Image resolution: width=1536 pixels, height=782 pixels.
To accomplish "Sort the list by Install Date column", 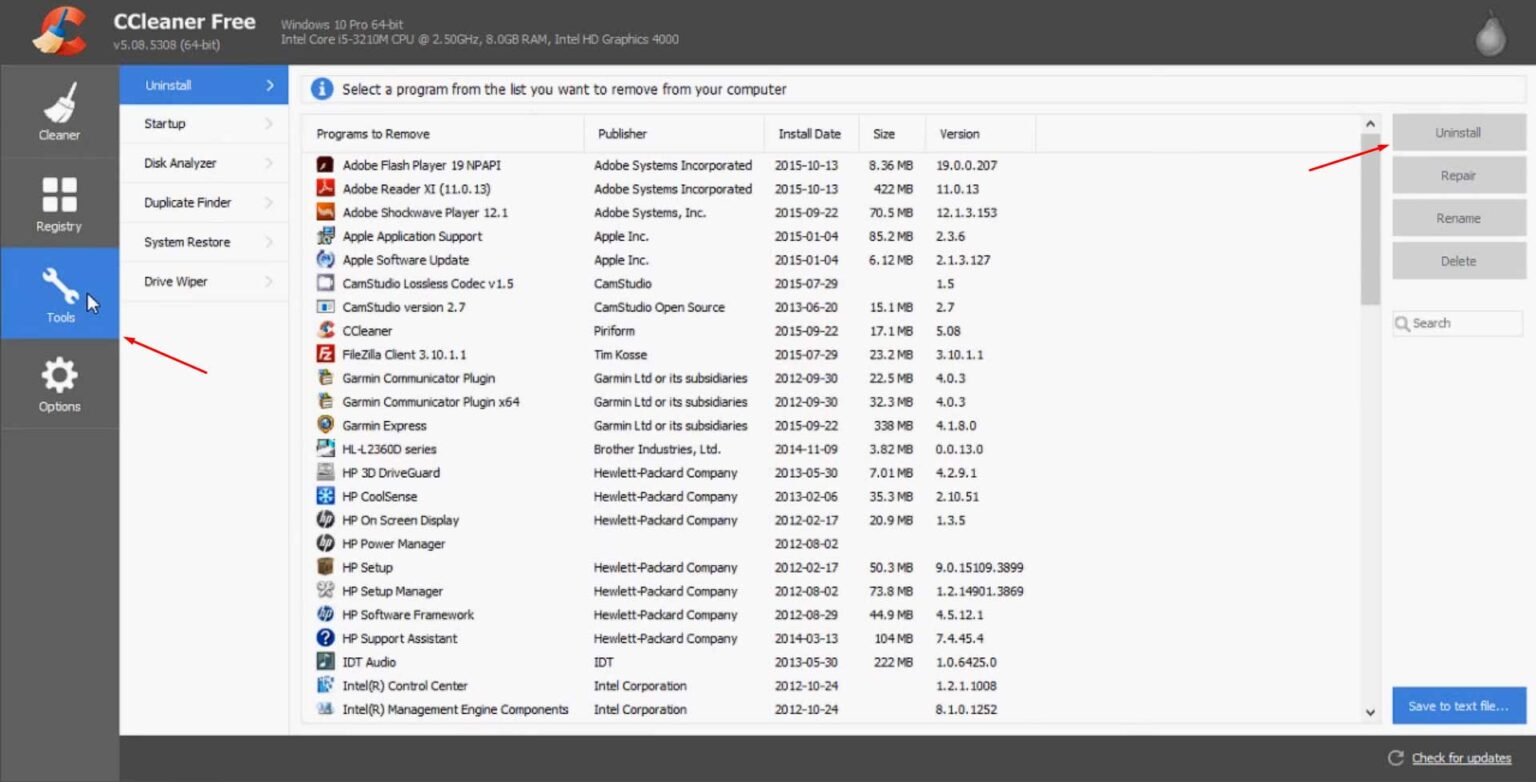I will tap(809, 134).
